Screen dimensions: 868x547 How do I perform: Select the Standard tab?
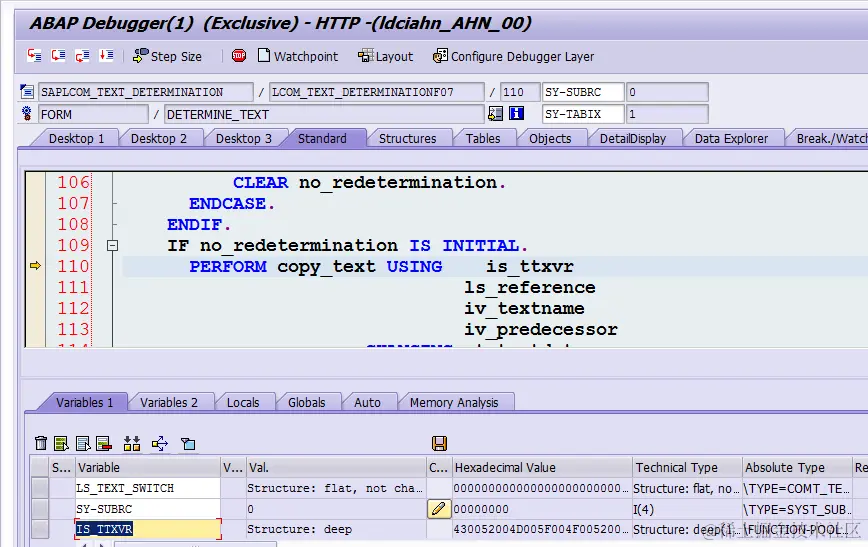click(x=322, y=138)
